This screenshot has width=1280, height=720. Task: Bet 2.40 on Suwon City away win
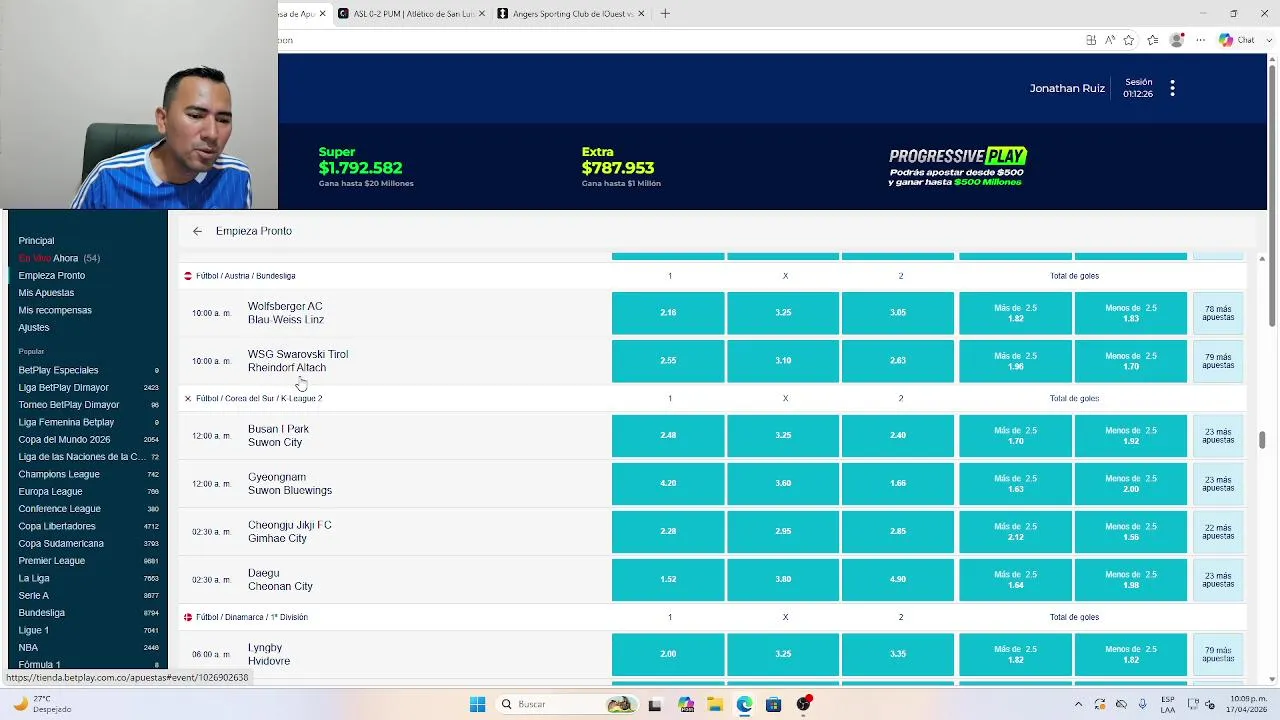[x=898, y=436]
